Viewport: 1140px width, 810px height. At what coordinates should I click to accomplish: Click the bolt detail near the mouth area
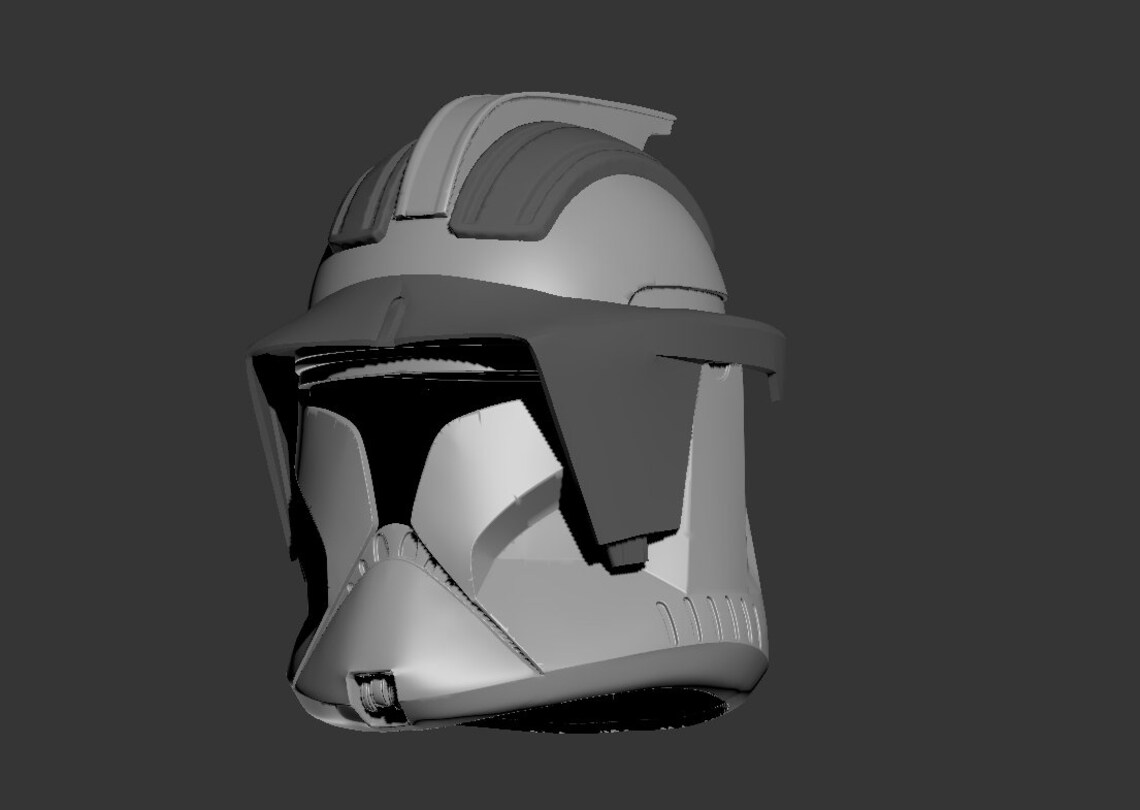pos(378,690)
